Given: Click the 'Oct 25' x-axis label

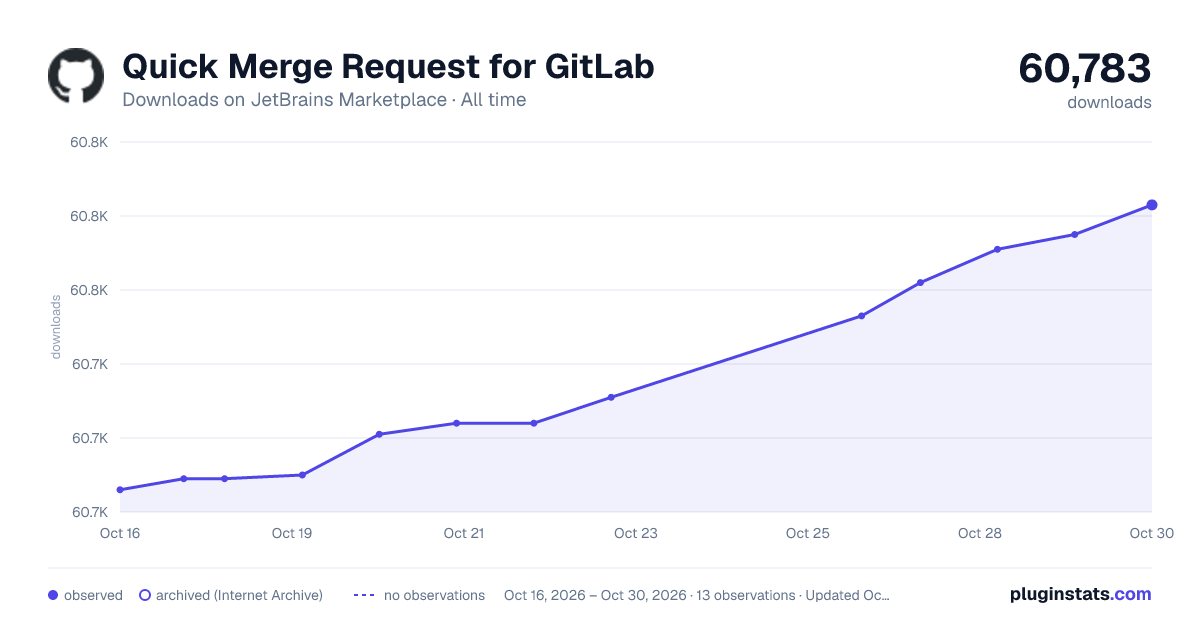Looking at the screenshot, I should [808, 533].
